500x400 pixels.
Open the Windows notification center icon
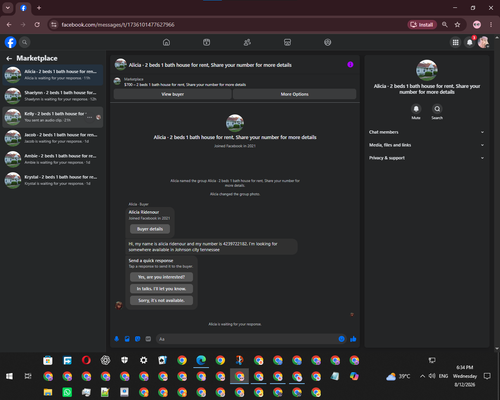(487, 376)
